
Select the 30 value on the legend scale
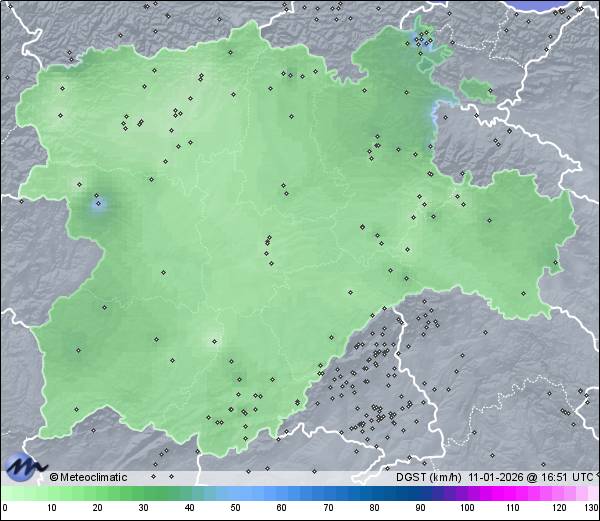tap(143, 507)
